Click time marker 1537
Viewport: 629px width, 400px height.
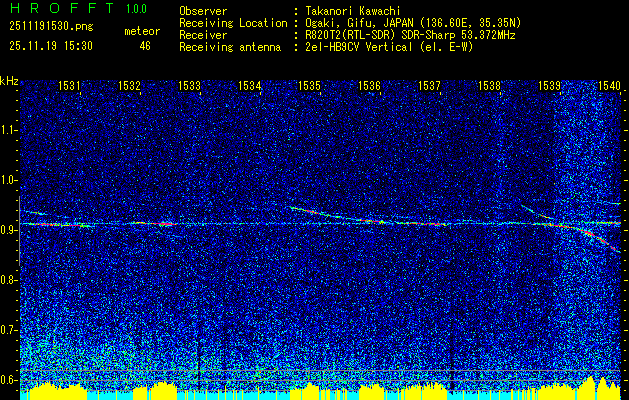[x=429, y=85]
